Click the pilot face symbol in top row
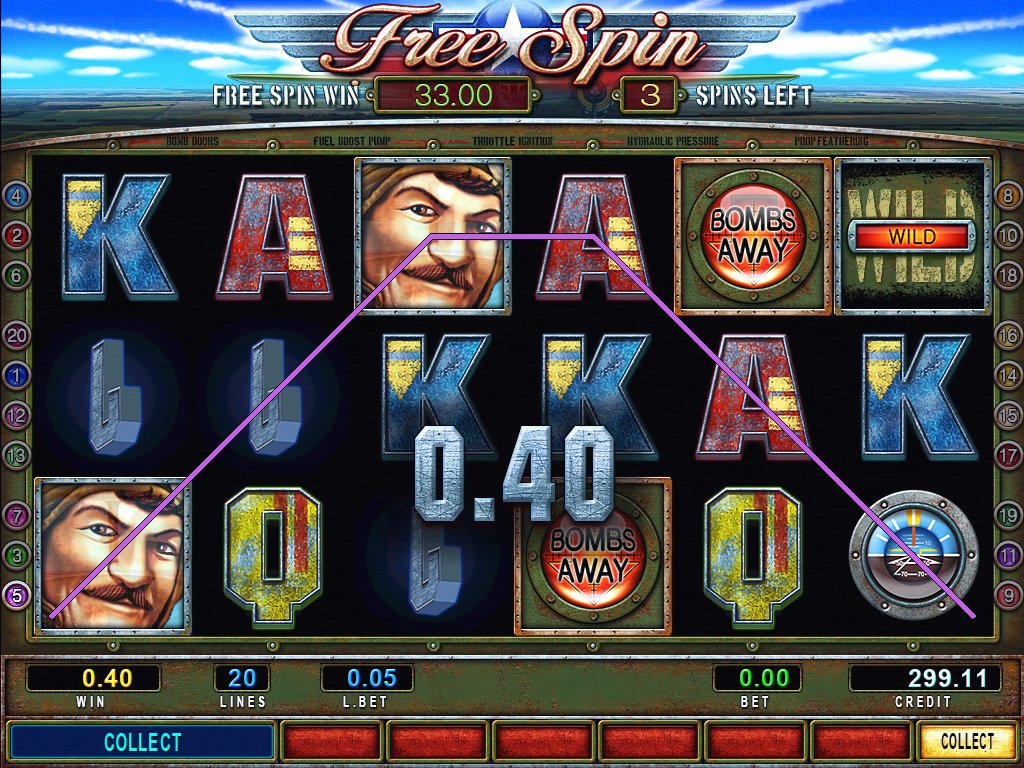Image resolution: width=1024 pixels, height=768 pixels. 432,236
